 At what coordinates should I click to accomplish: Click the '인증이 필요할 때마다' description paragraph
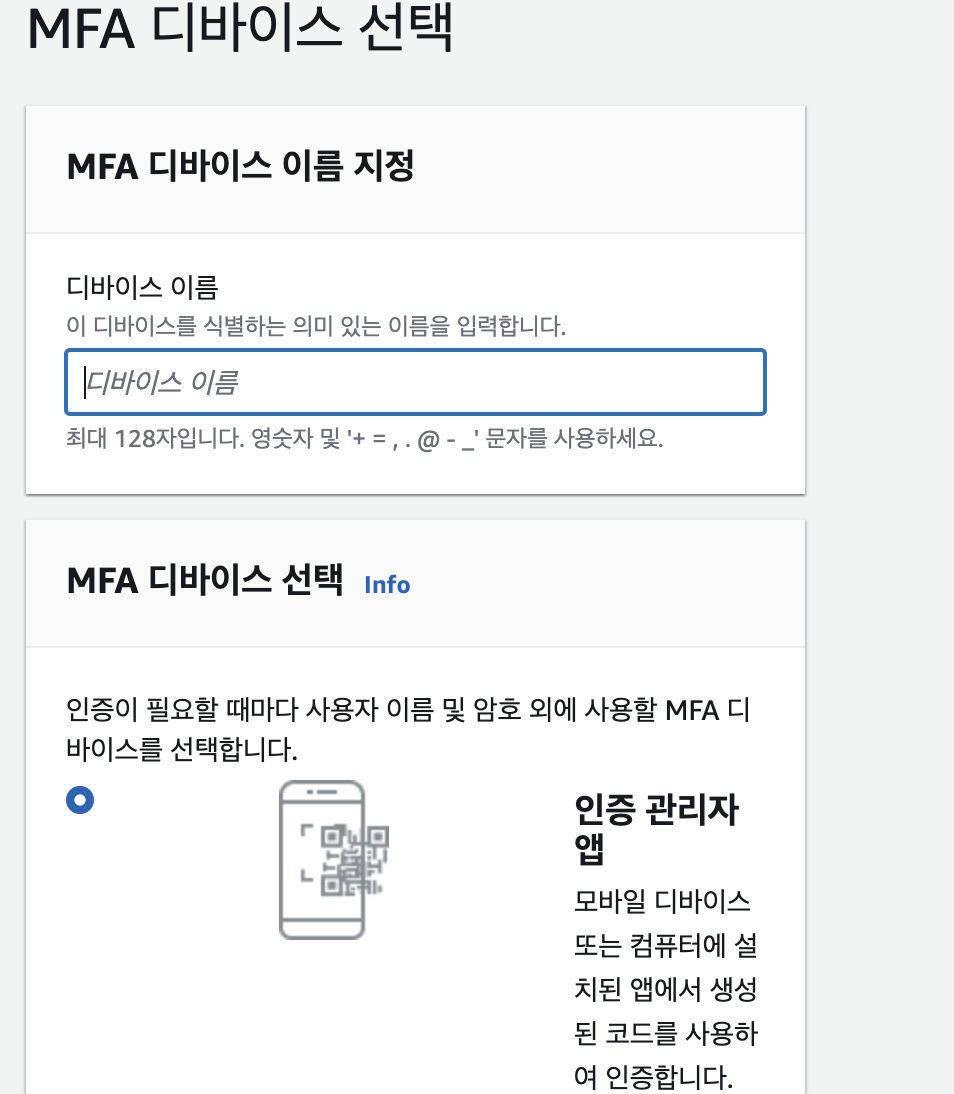pyautogui.click(x=408, y=729)
